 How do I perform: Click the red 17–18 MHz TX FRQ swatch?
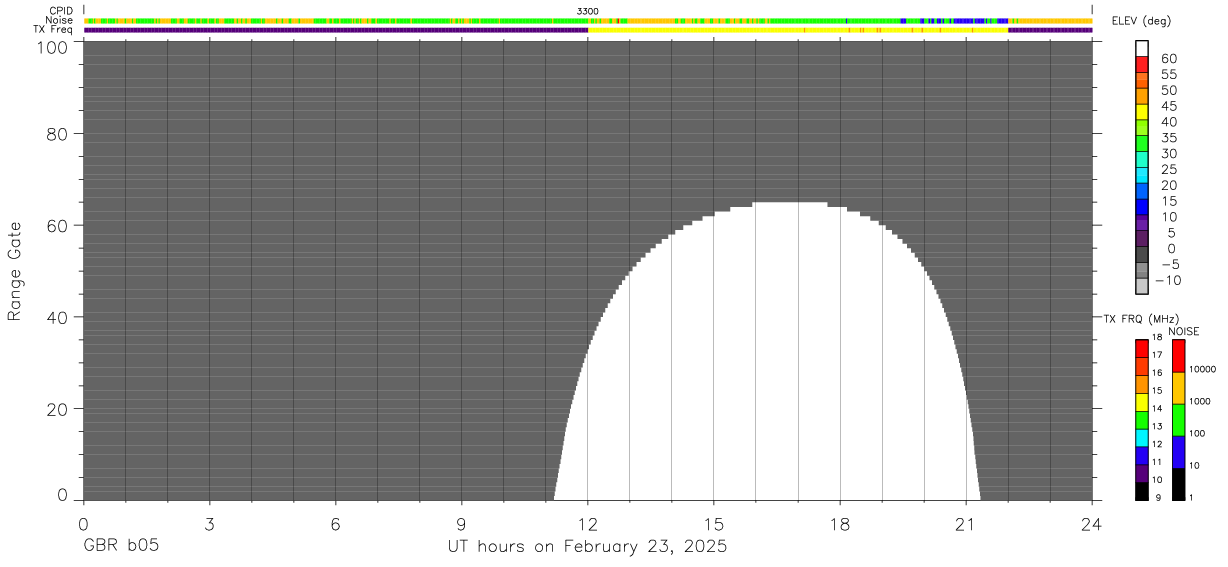pos(1142,349)
